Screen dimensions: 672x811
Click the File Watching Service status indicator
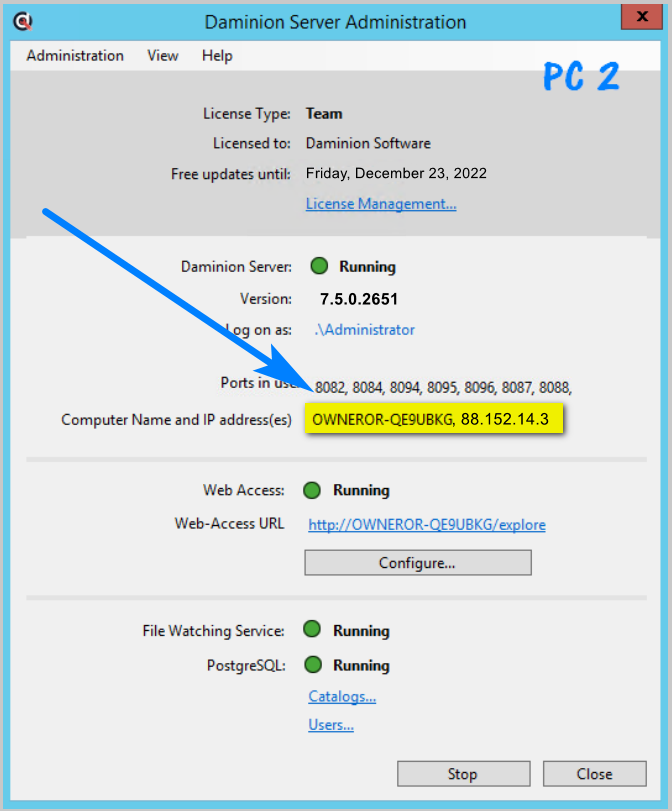pos(312,630)
